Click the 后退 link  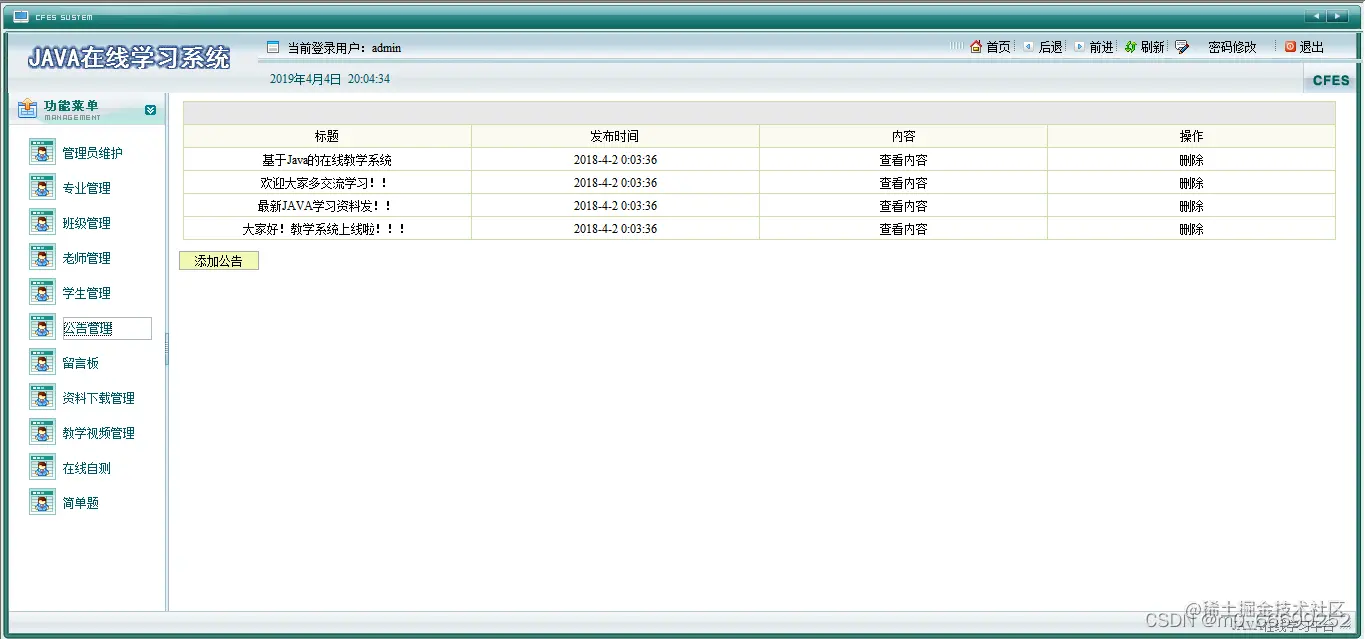click(1050, 47)
